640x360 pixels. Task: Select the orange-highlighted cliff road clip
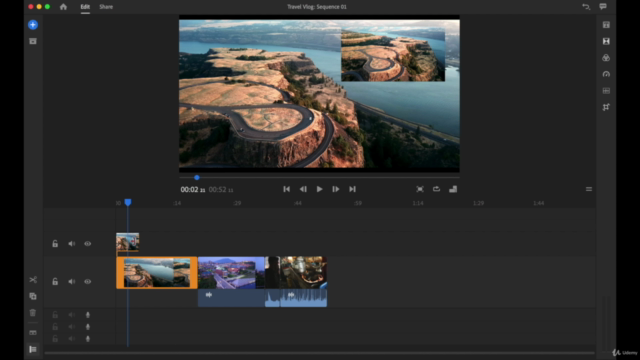pos(157,273)
